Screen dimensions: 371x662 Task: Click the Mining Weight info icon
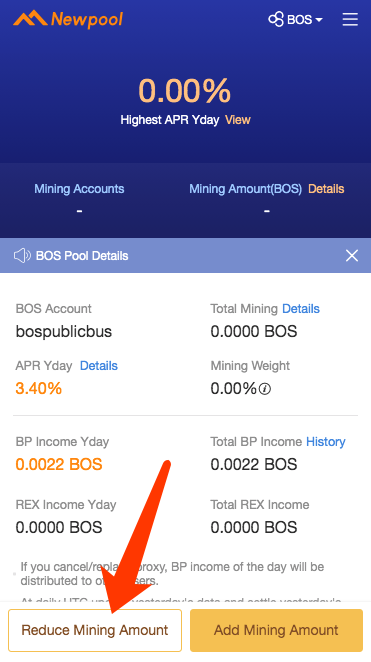(x=265, y=389)
